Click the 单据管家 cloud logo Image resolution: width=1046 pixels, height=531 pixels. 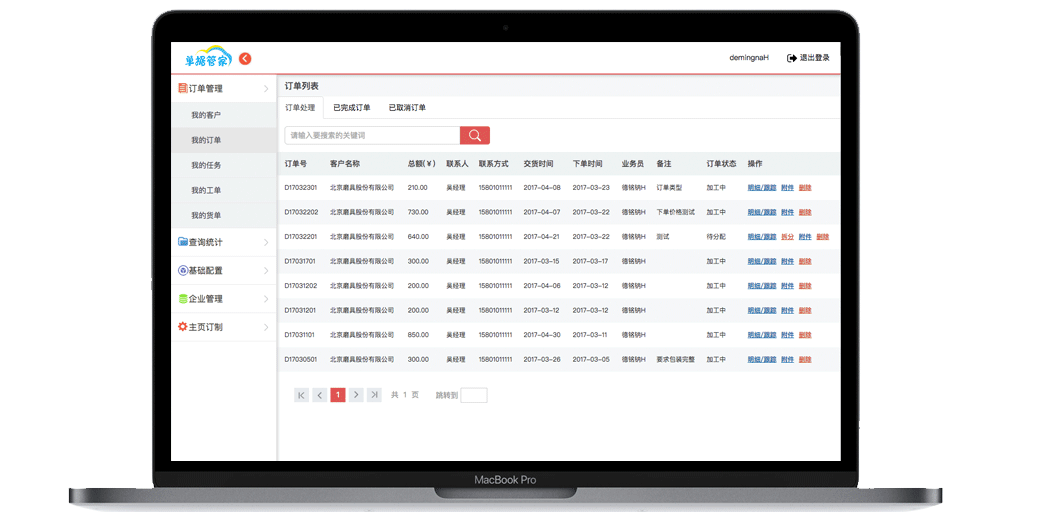pos(208,57)
